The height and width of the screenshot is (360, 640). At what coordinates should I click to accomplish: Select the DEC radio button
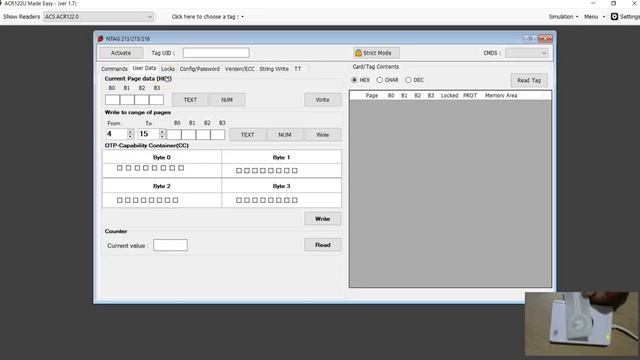[x=408, y=80]
